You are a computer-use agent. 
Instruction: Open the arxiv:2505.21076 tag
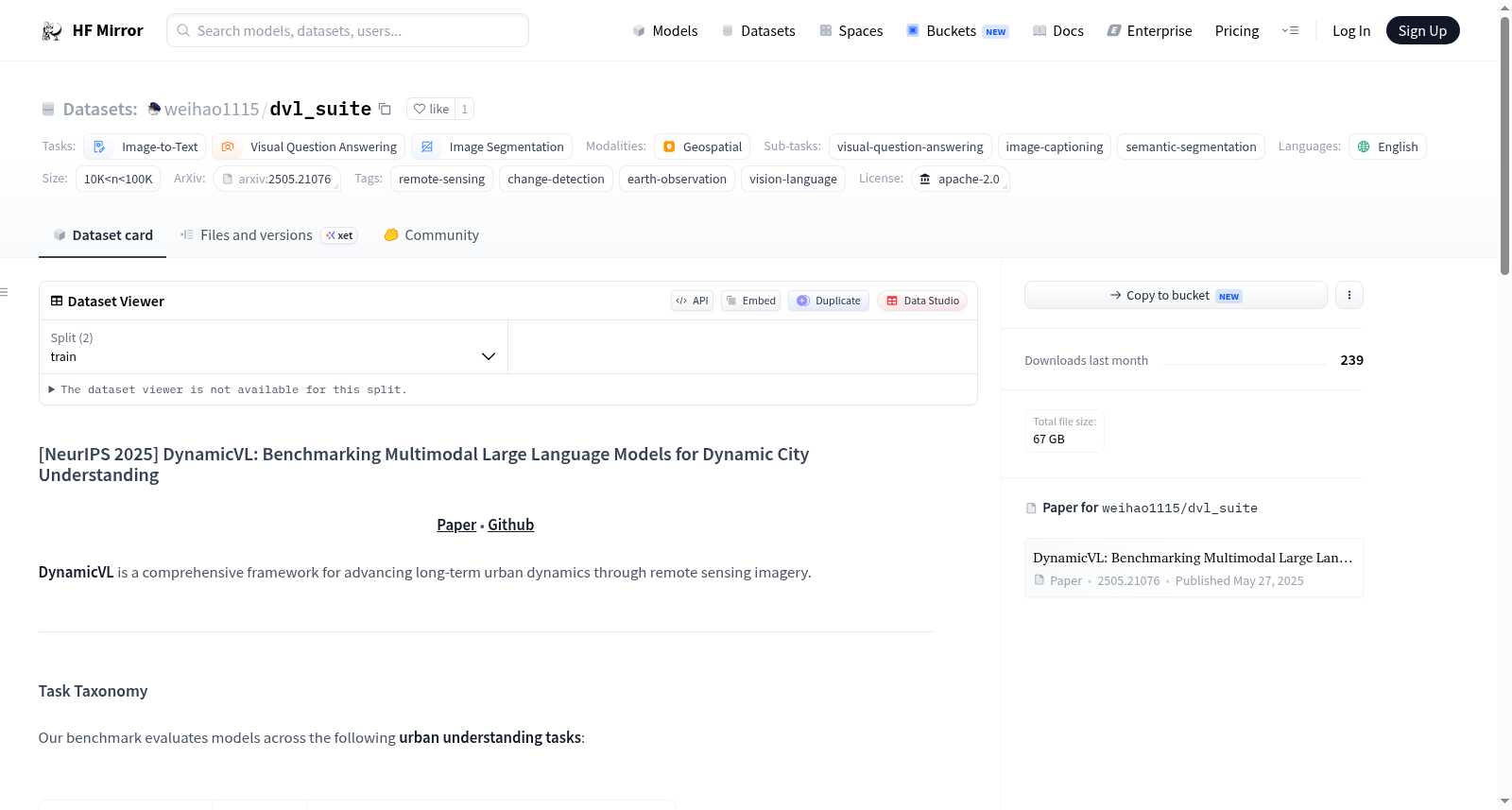point(277,179)
